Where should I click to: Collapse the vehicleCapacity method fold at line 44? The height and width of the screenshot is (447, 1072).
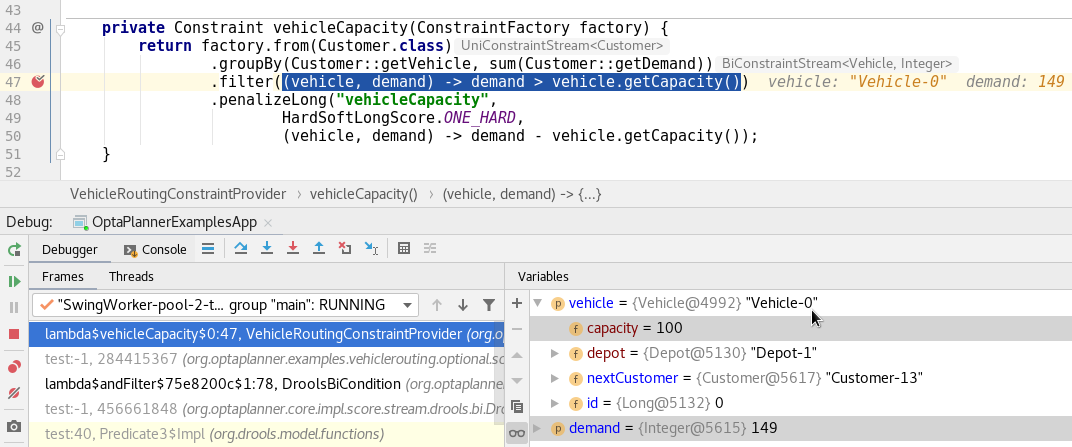pos(60,29)
